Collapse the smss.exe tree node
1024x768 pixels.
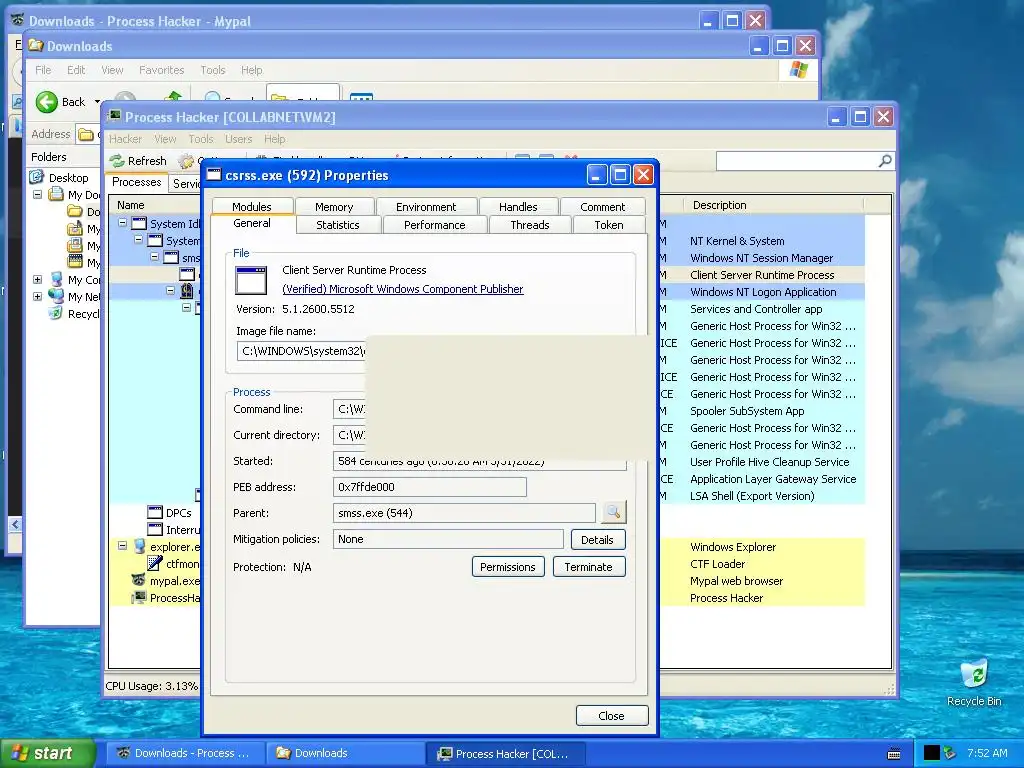(155, 257)
